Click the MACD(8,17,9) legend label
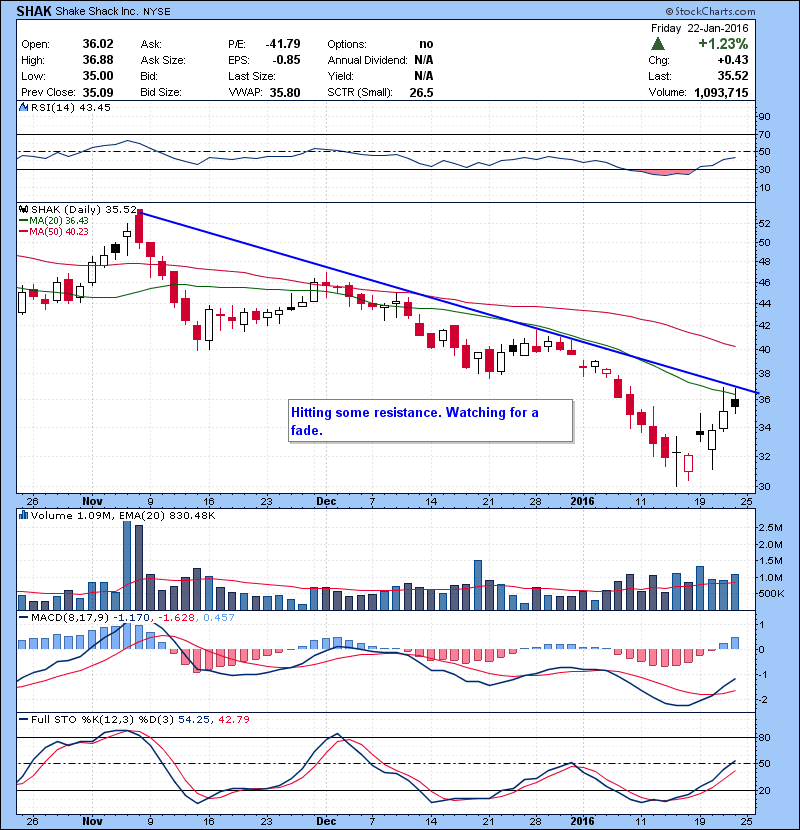 click(64, 617)
